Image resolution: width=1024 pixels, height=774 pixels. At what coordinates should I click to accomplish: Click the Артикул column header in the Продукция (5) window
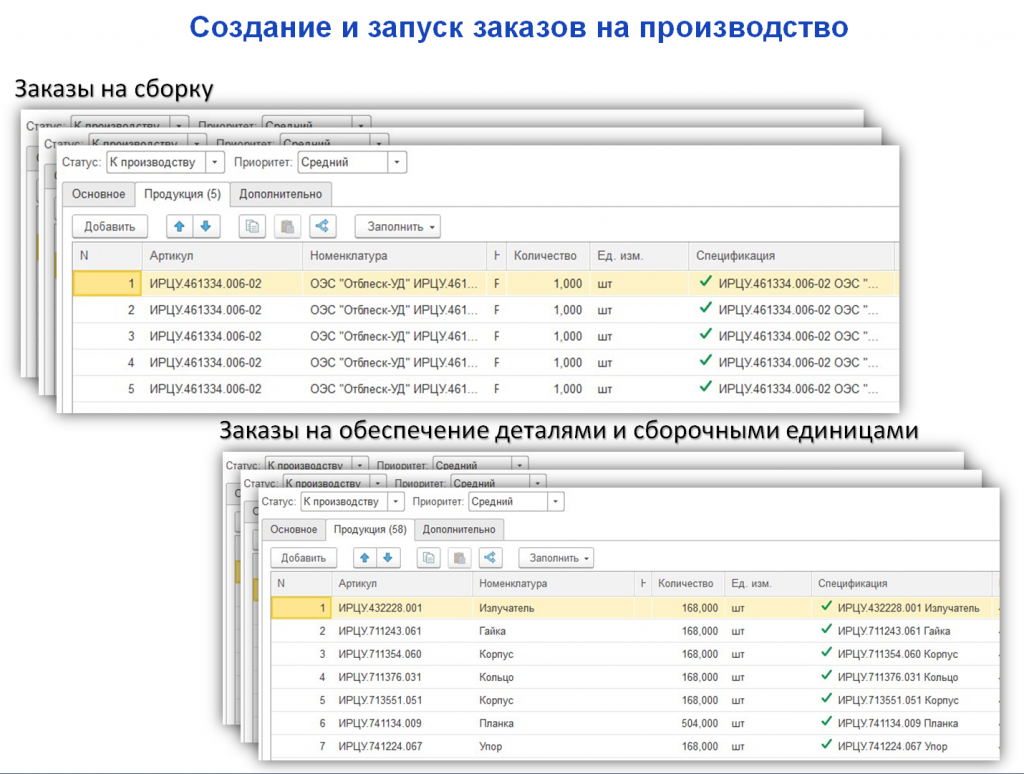222,255
